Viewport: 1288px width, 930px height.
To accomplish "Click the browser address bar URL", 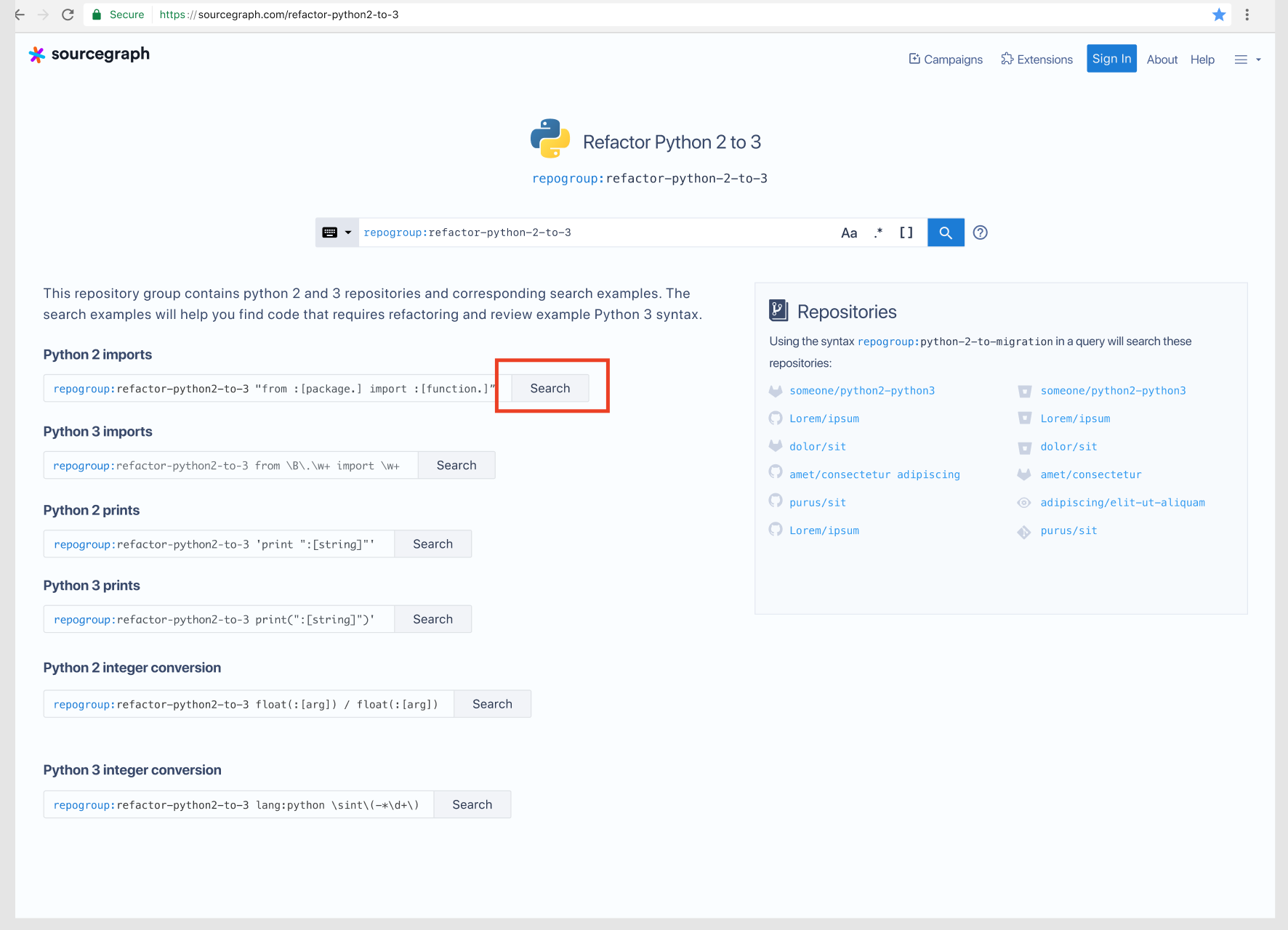I will coord(279,15).
